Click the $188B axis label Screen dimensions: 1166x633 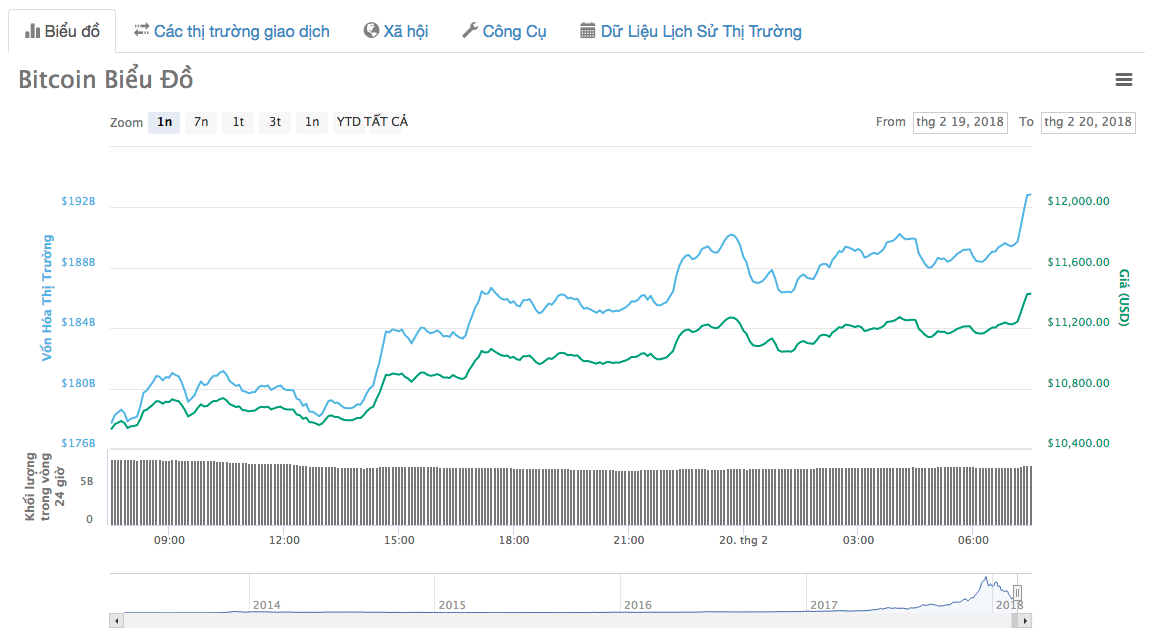pos(78,263)
